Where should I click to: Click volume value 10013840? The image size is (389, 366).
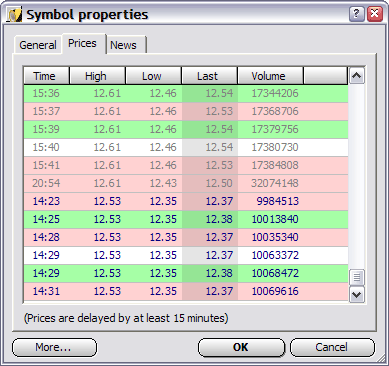275,219
